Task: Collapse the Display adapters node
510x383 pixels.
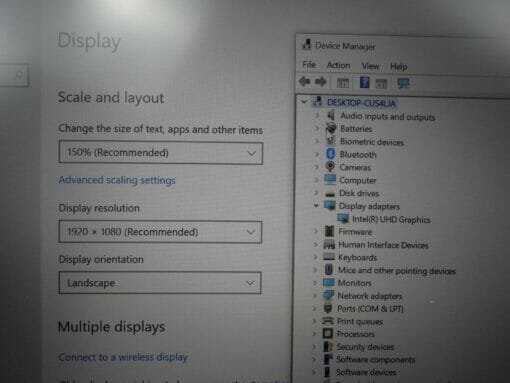Action: pos(316,205)
